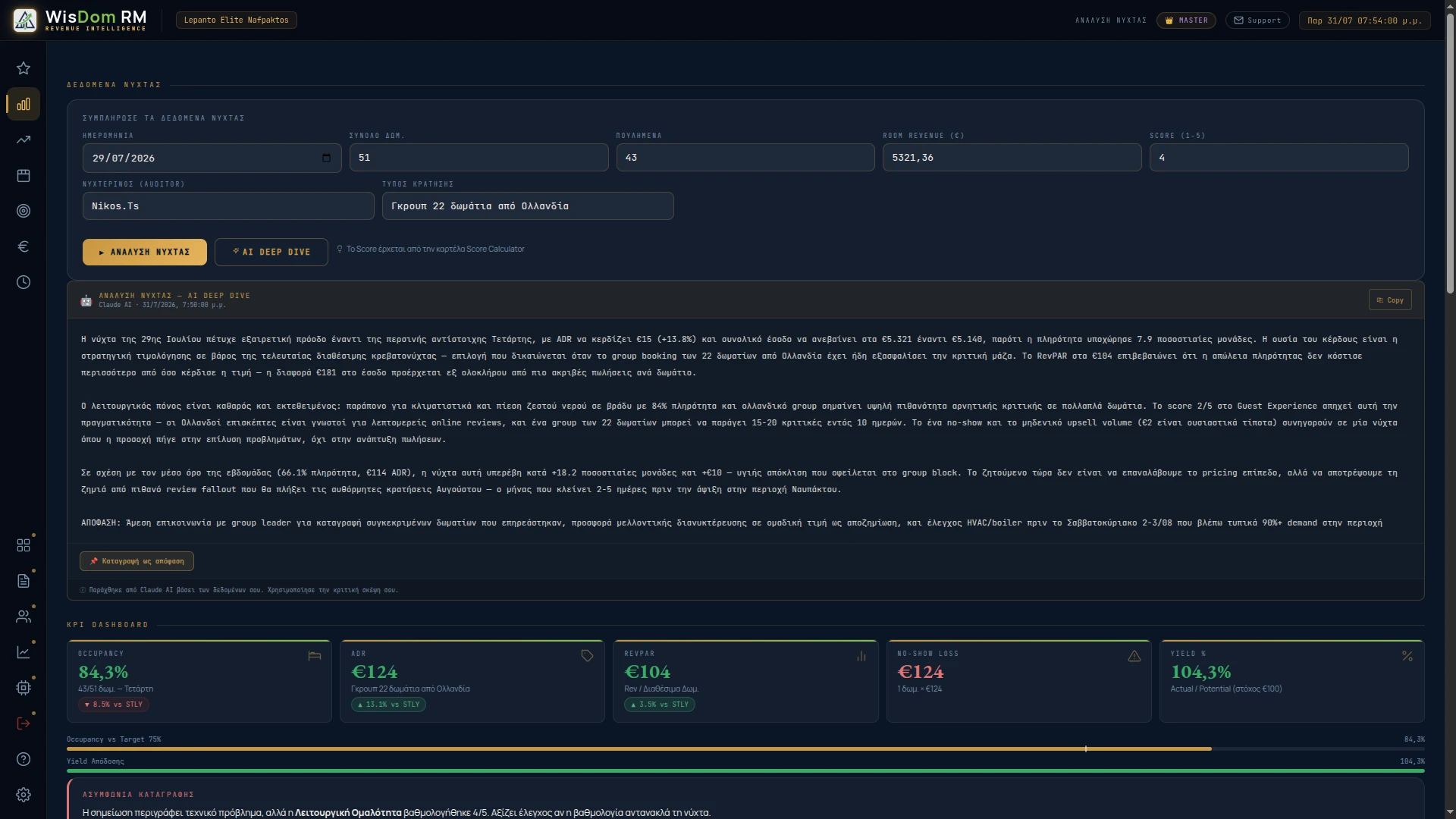
Task: Click the Score field showing 4
Action: 1279,158
